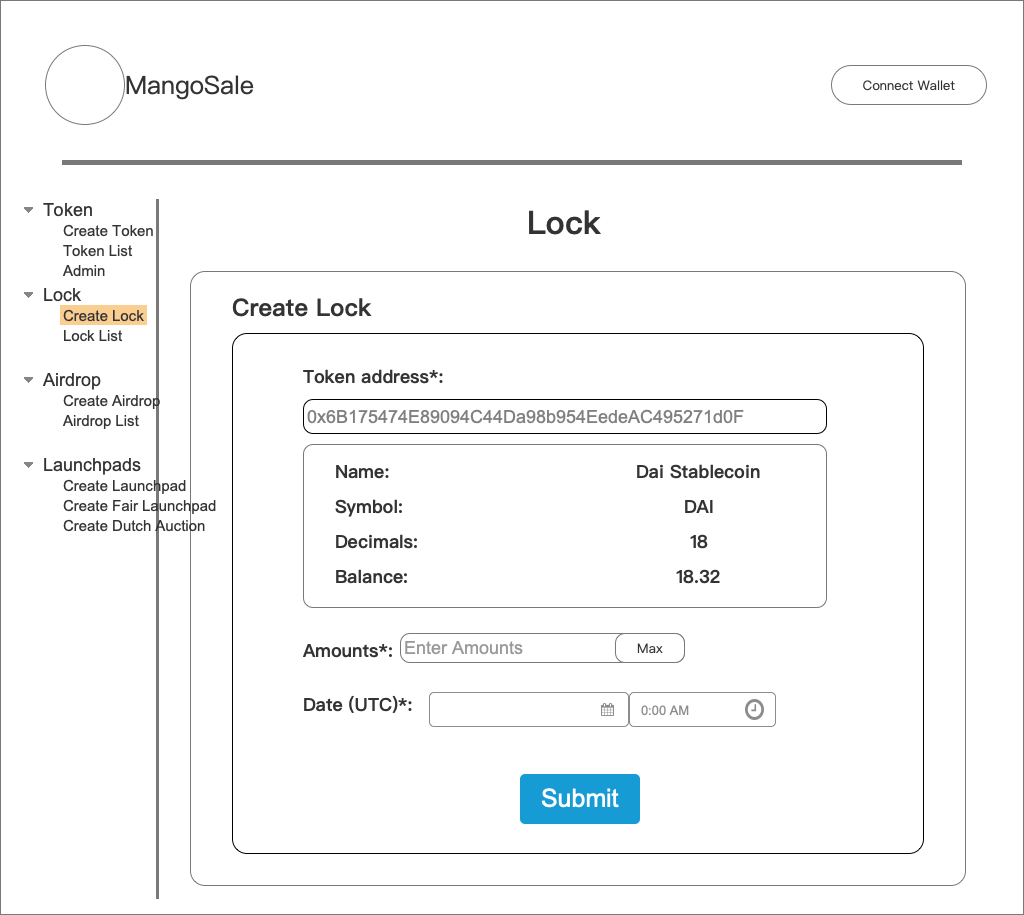Click the "Date (UTC)*:" label
1024x915 pixels.
click(358, 705)
